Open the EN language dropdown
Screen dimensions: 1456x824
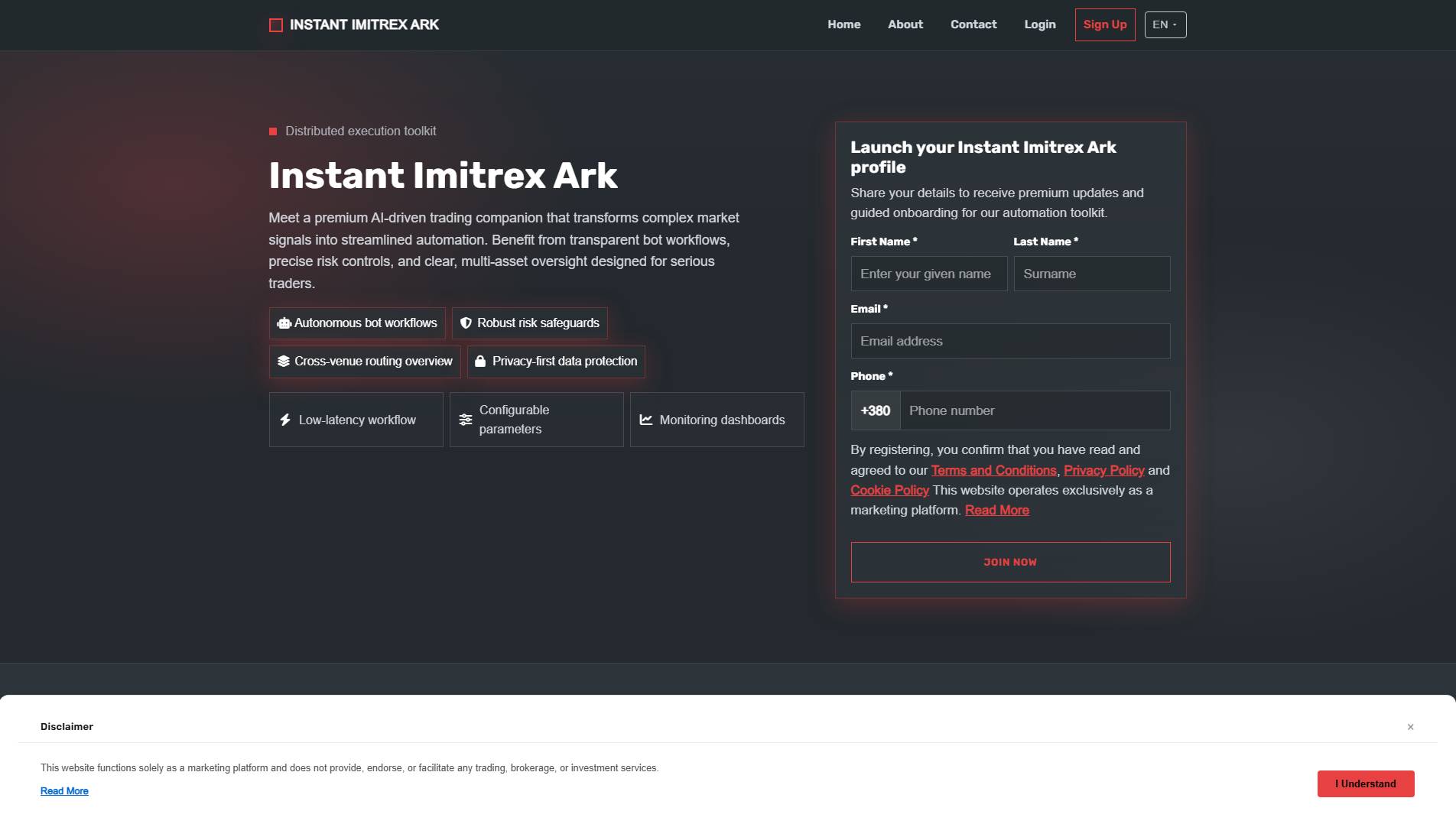pos(1165,25)
